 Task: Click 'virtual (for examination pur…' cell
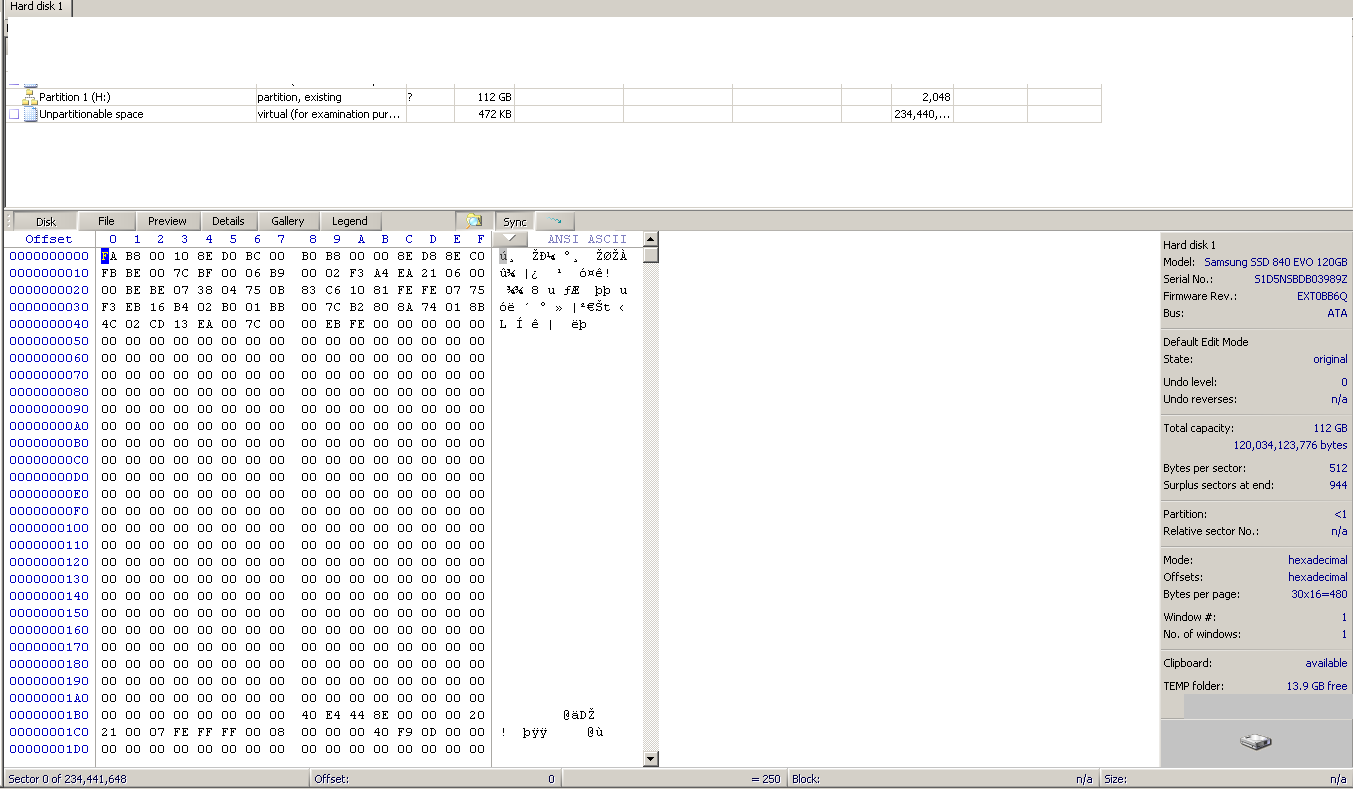329,114
